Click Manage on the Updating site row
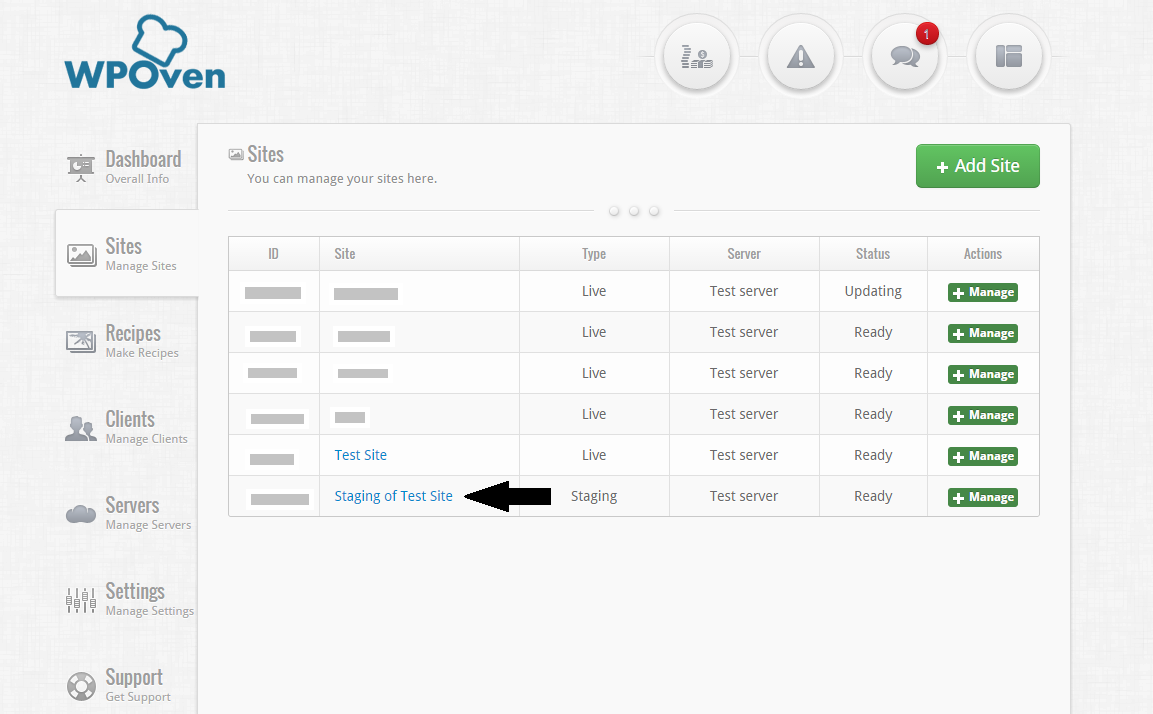 pyautogui.click(x=982, y=292)
